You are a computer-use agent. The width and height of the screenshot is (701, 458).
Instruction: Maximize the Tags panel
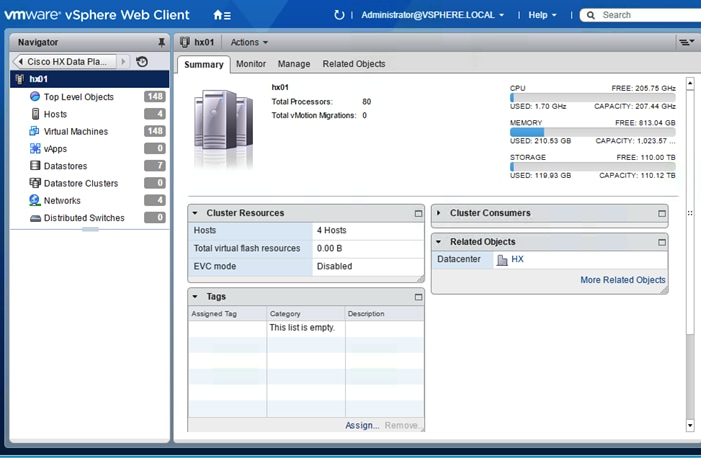click(x=418, y=297)
